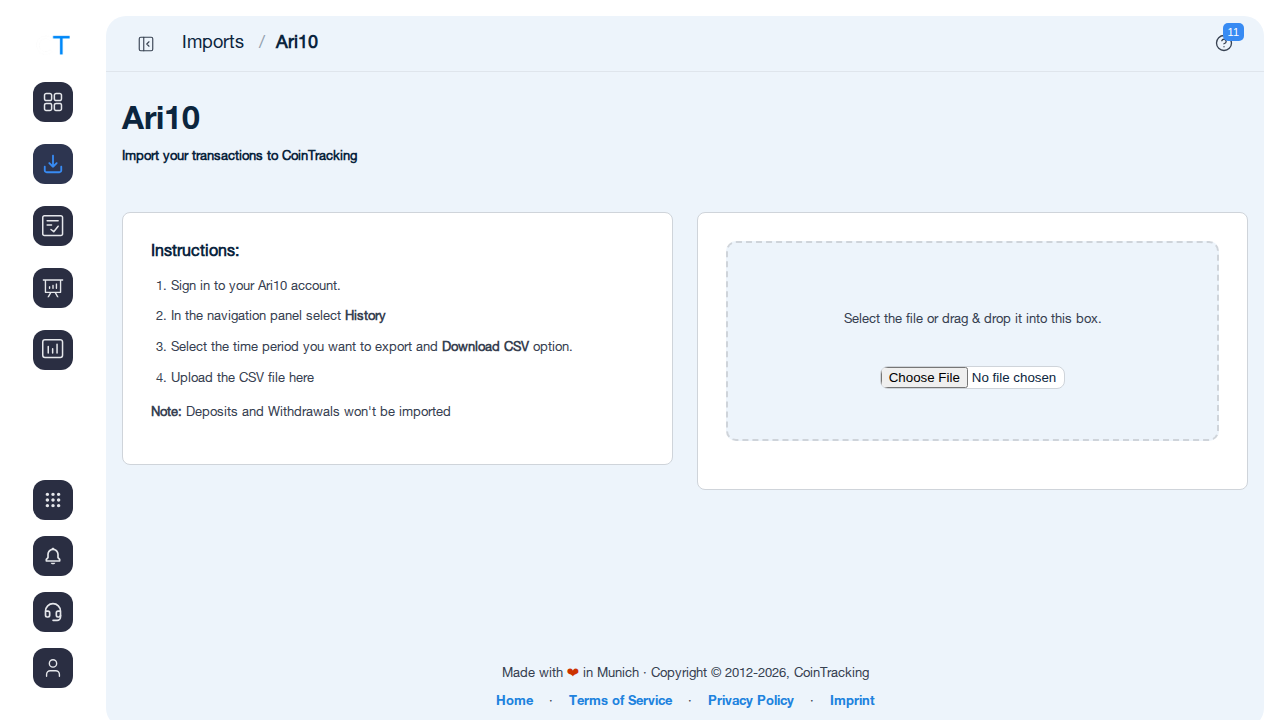Screen dimensions: 1280x720
Task: Open the Privacy Policy link
Action: click(x=751, y=700)
